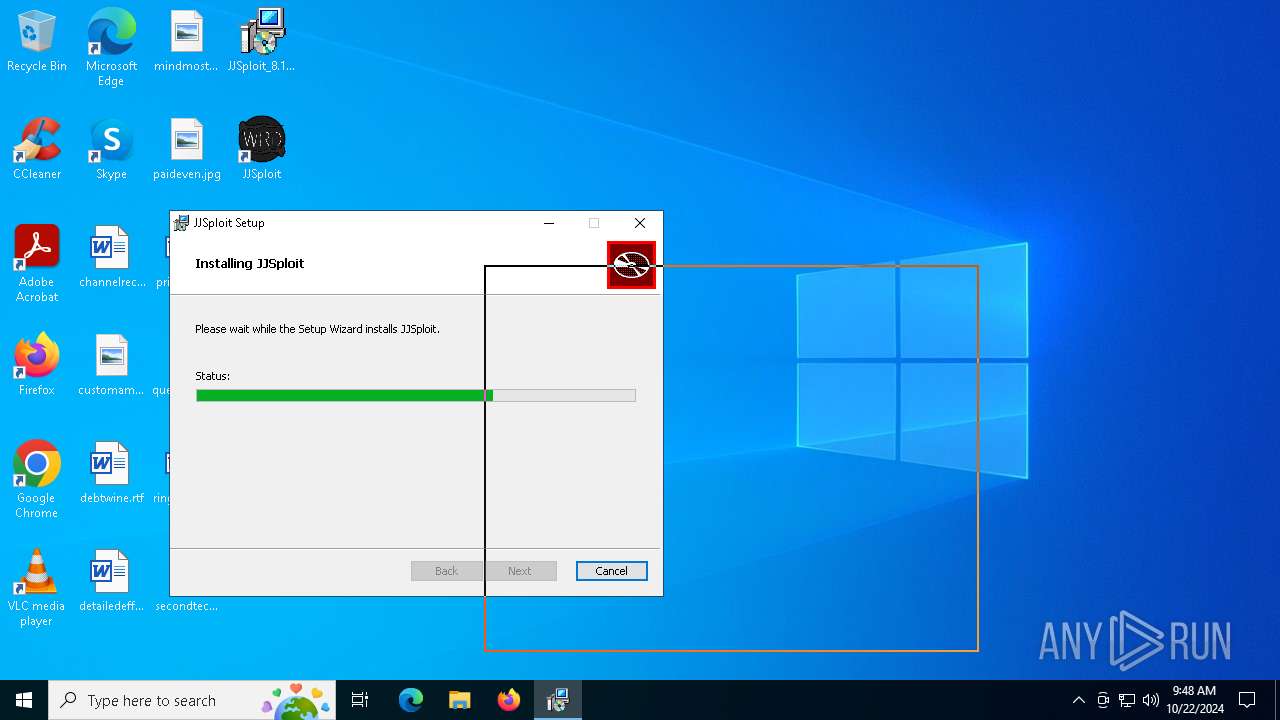This screenshot has height=720, width=1280.
Task: Open Edge from the taskbar
Action: [x=411, y=700]
